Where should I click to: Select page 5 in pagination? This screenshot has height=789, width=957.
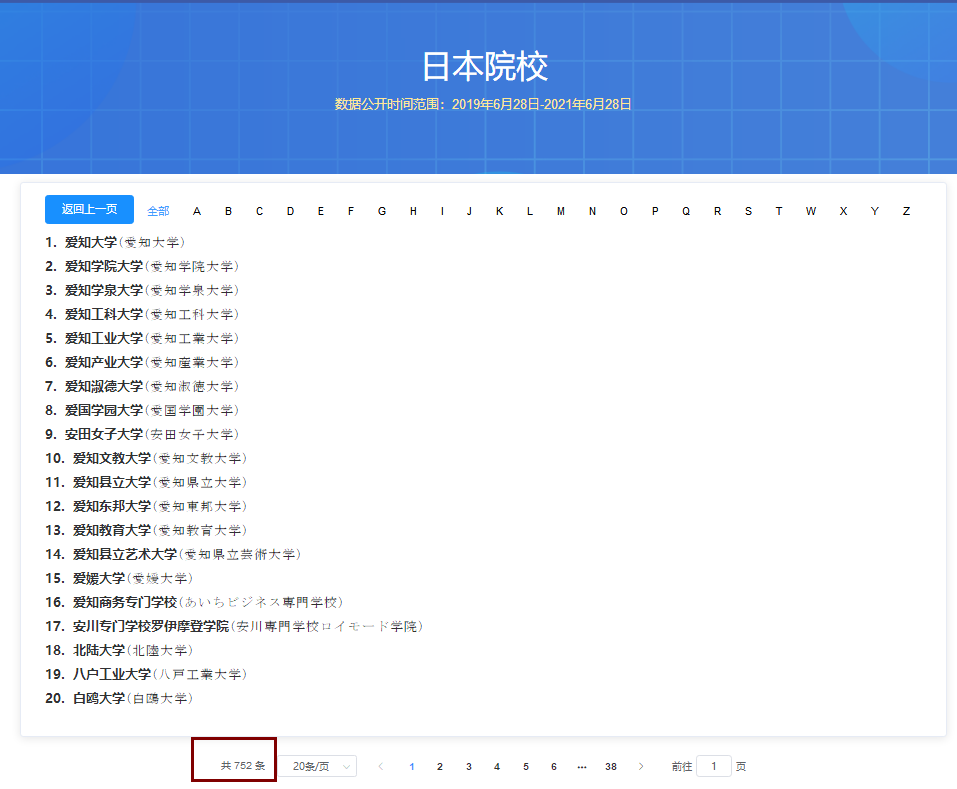point(525,766)
